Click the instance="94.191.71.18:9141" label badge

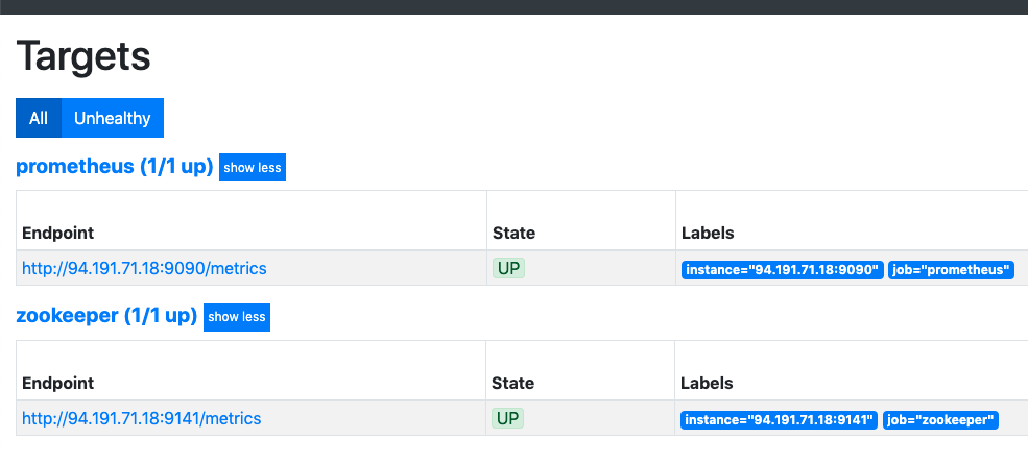click(x=779, y=420)
